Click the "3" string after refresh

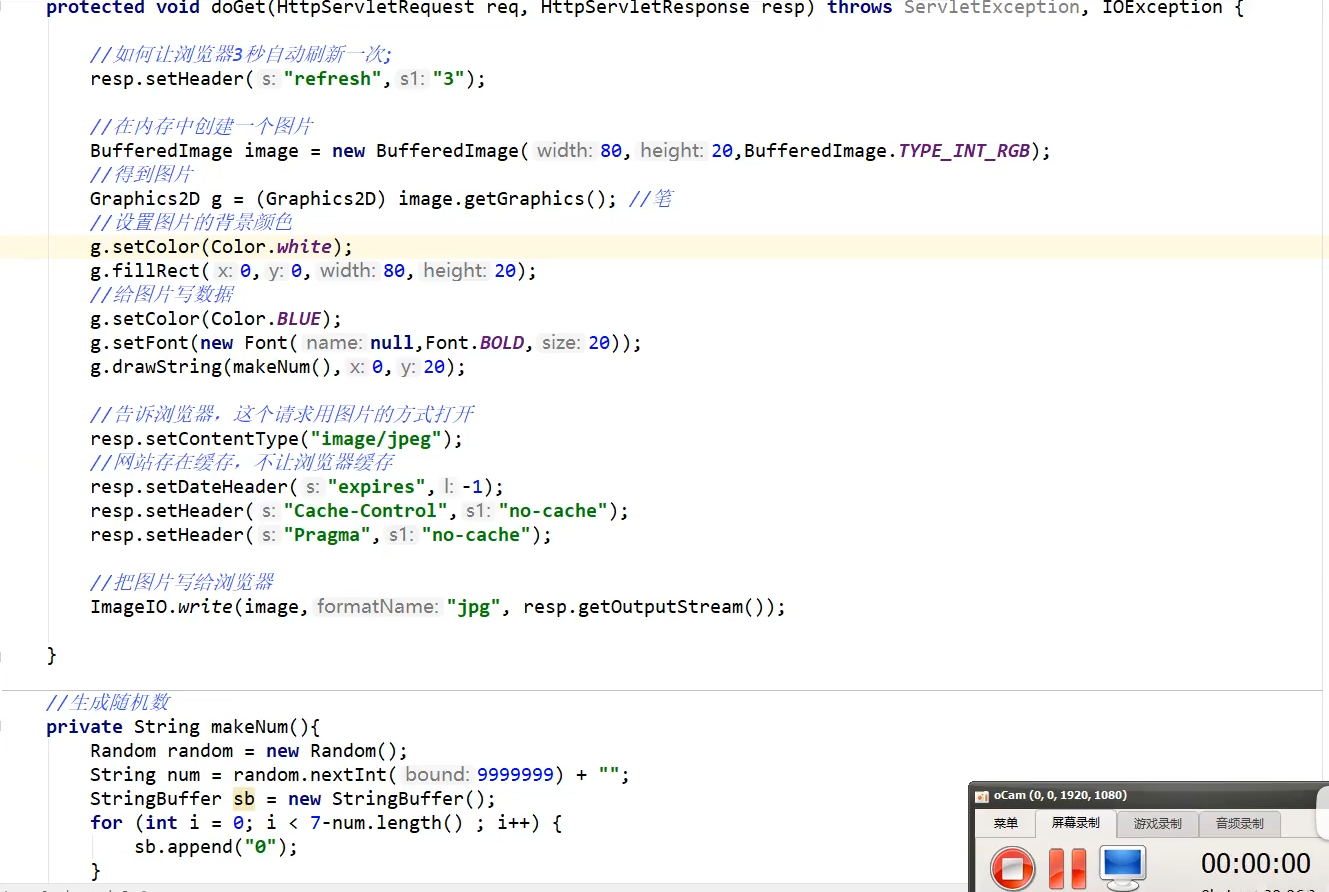(449, 79)
